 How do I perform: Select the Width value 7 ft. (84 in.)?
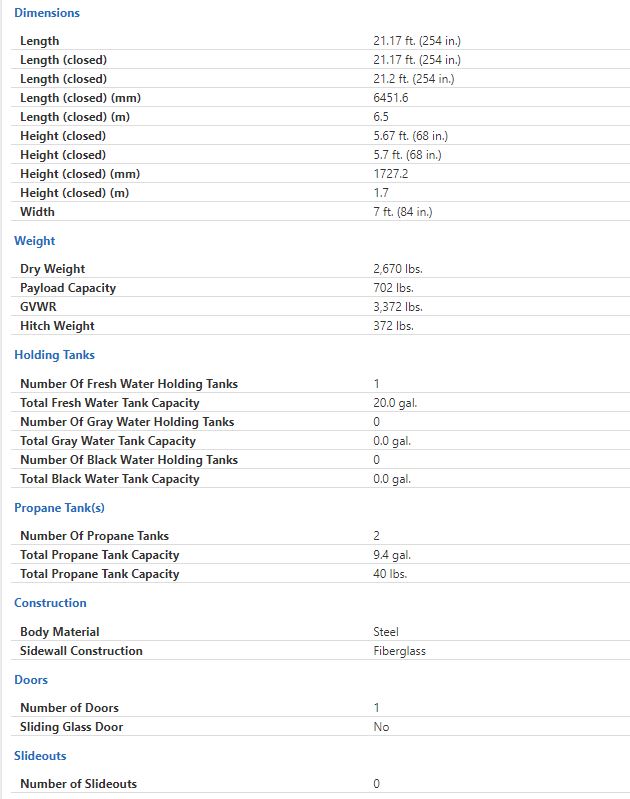point(403,212)
